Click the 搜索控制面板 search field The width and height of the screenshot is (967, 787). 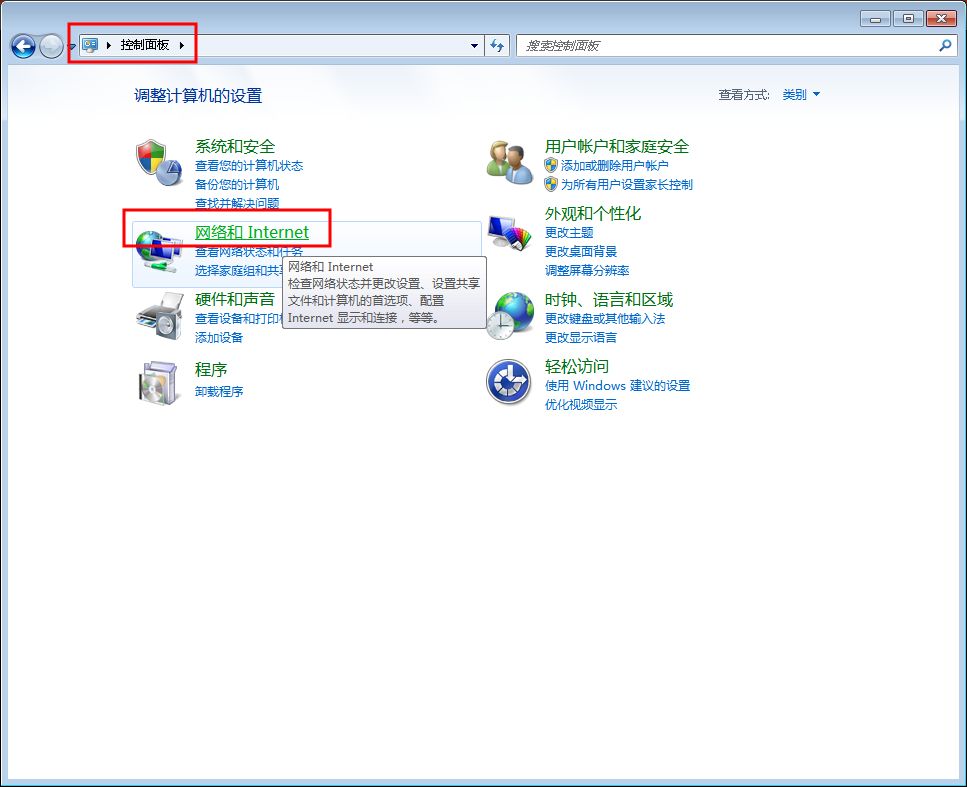tap(725, 46)
